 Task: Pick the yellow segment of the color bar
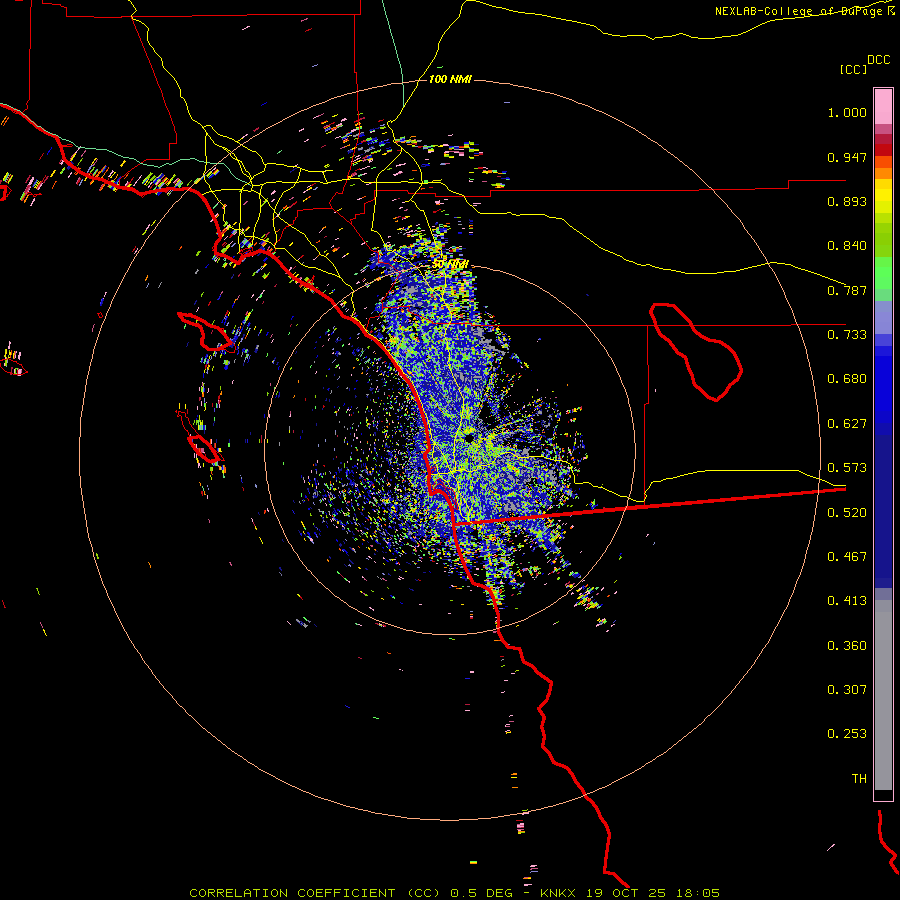(883, 196)
